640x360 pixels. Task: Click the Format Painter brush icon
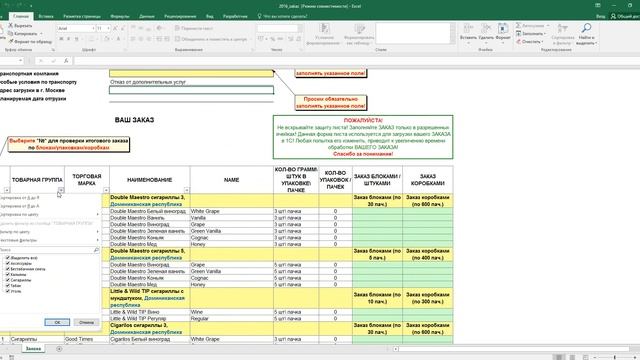[11, 42]
